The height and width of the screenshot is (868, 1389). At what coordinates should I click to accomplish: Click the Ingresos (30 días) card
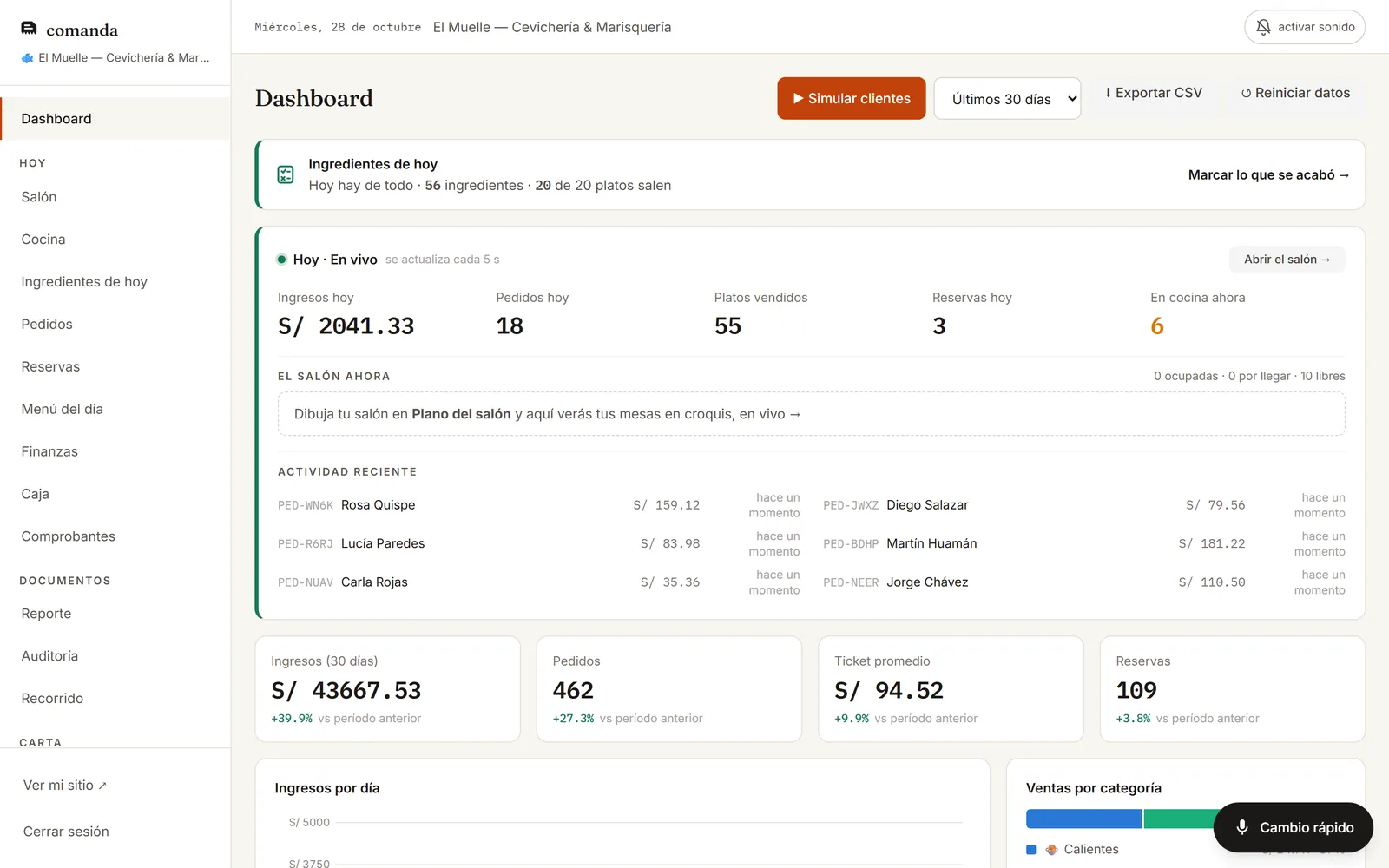point(388,689)
